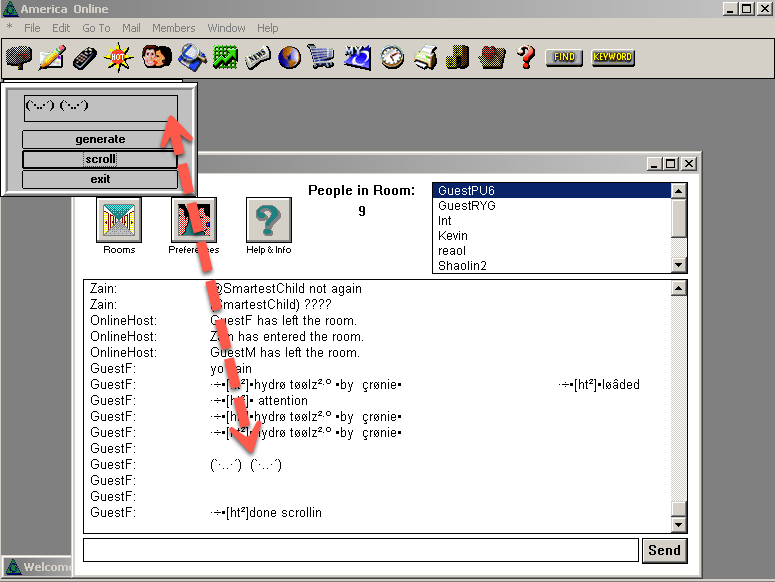Open the What's Hot starburst icon

pos(118,57)
